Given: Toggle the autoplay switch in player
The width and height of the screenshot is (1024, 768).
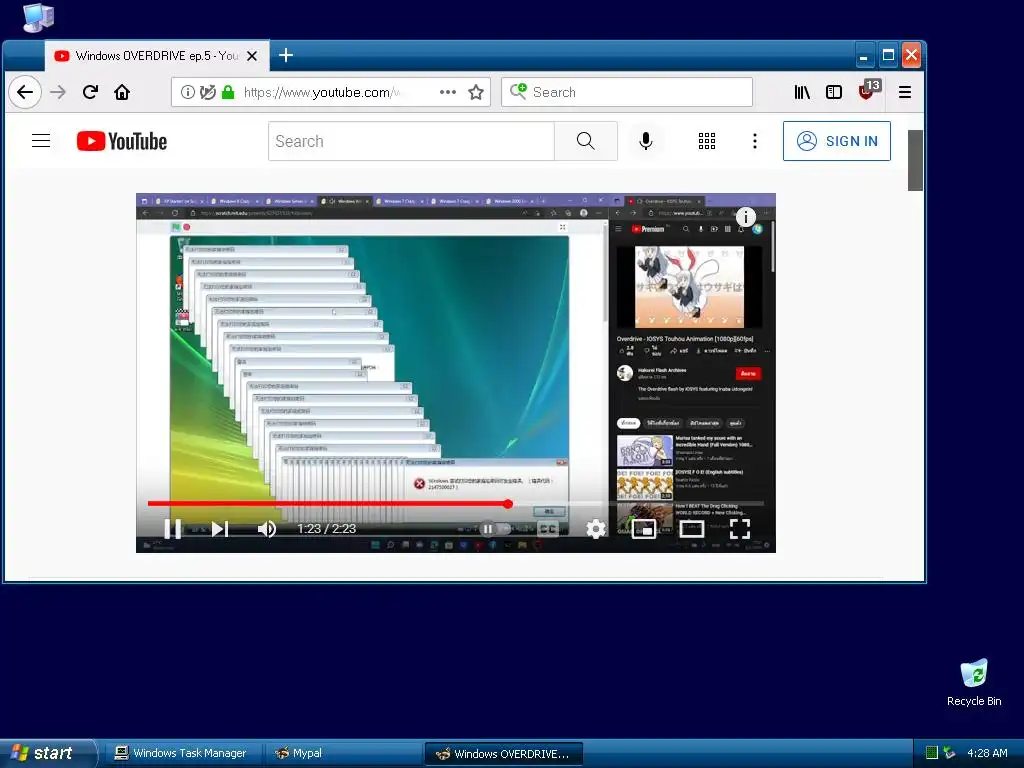Looking at the screenshot, I should coord(494,528).
